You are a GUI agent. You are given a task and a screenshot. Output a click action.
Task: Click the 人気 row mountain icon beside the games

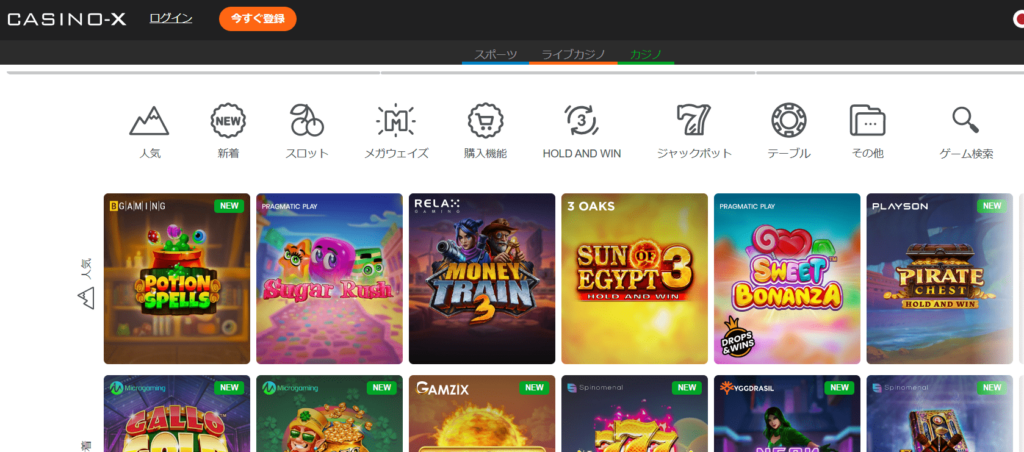86,299
